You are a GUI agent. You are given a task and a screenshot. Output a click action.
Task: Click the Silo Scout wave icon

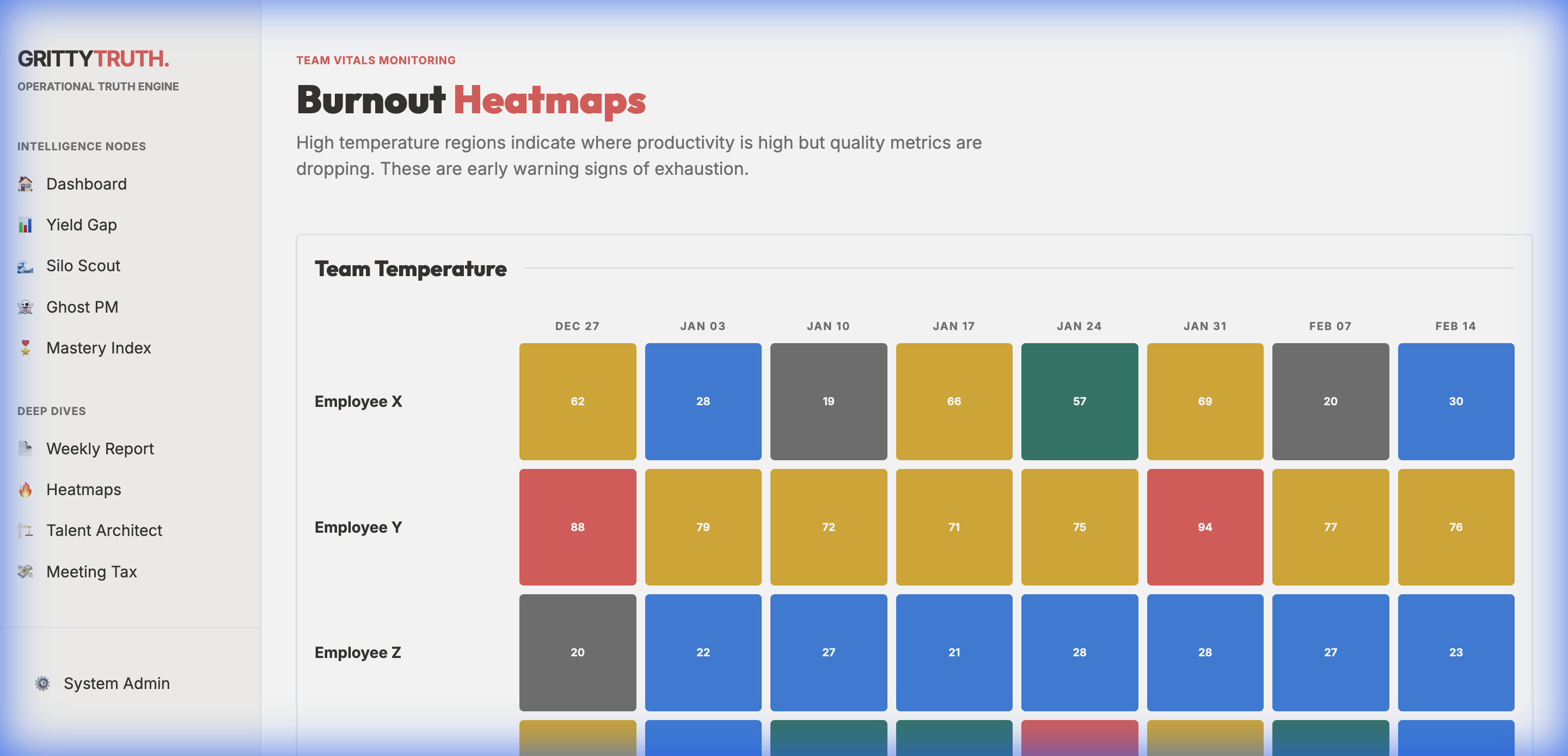pyautogui.click(x=24, y=266)
